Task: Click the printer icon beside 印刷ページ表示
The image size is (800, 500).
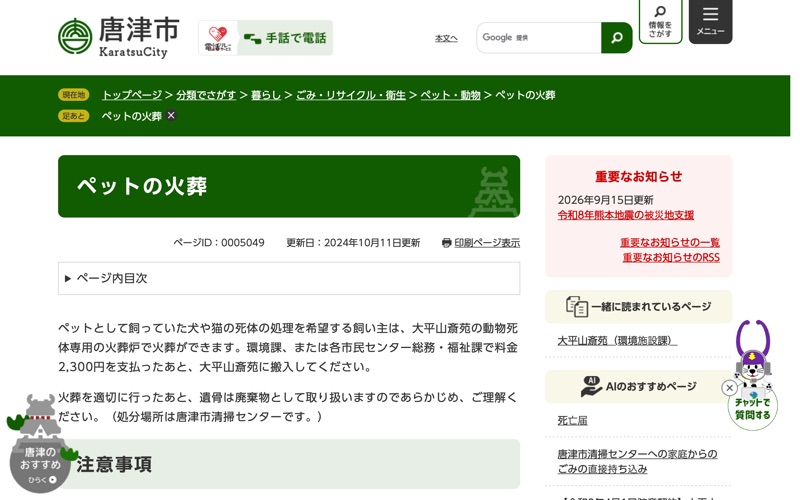Action: (x=446, y=243)
